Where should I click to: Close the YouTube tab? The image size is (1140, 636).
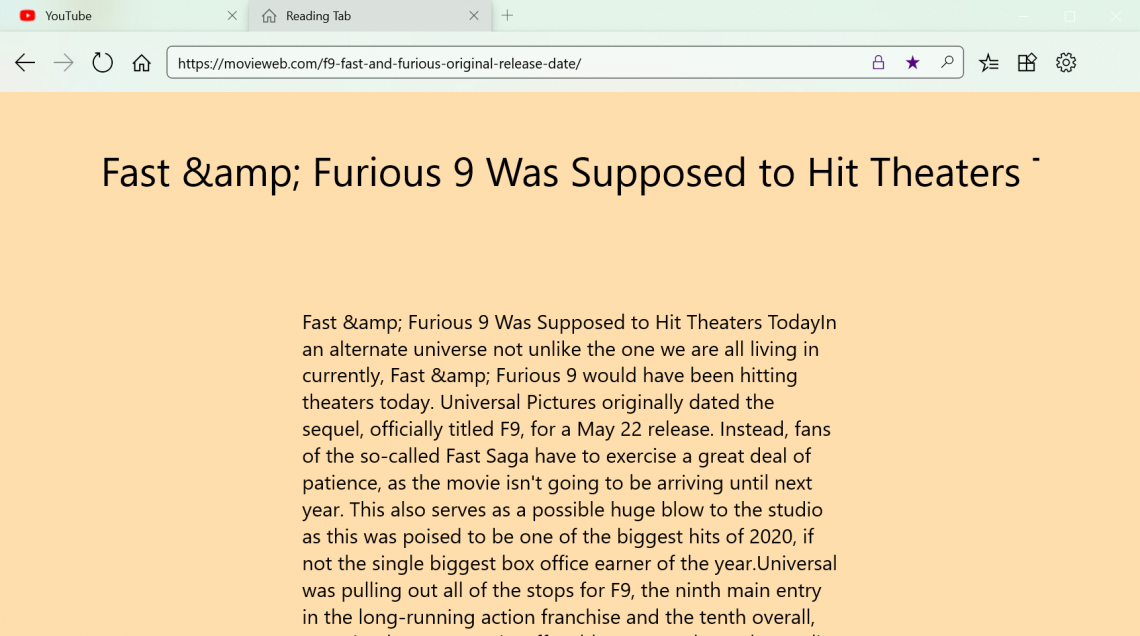pos(232,16)
